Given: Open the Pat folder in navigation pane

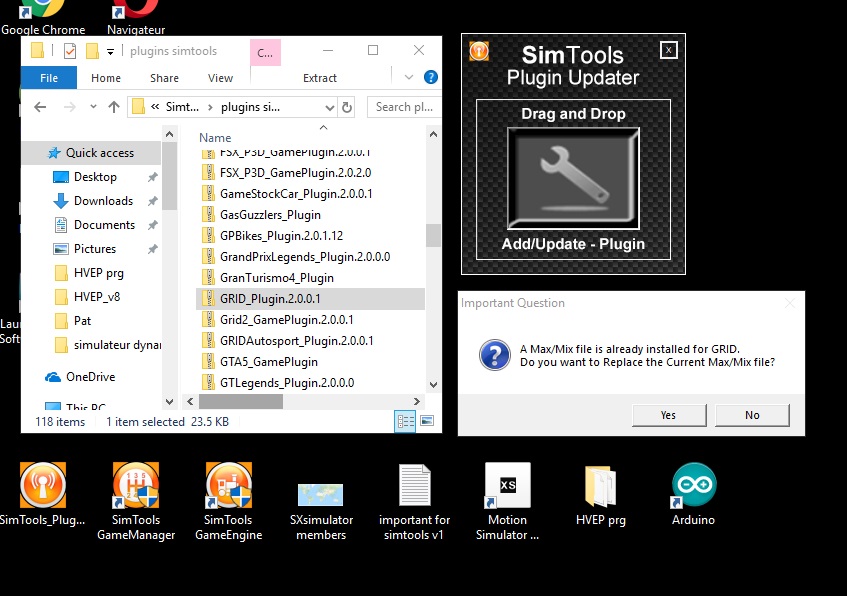Looking at the screenshot, I should [82, 320].
